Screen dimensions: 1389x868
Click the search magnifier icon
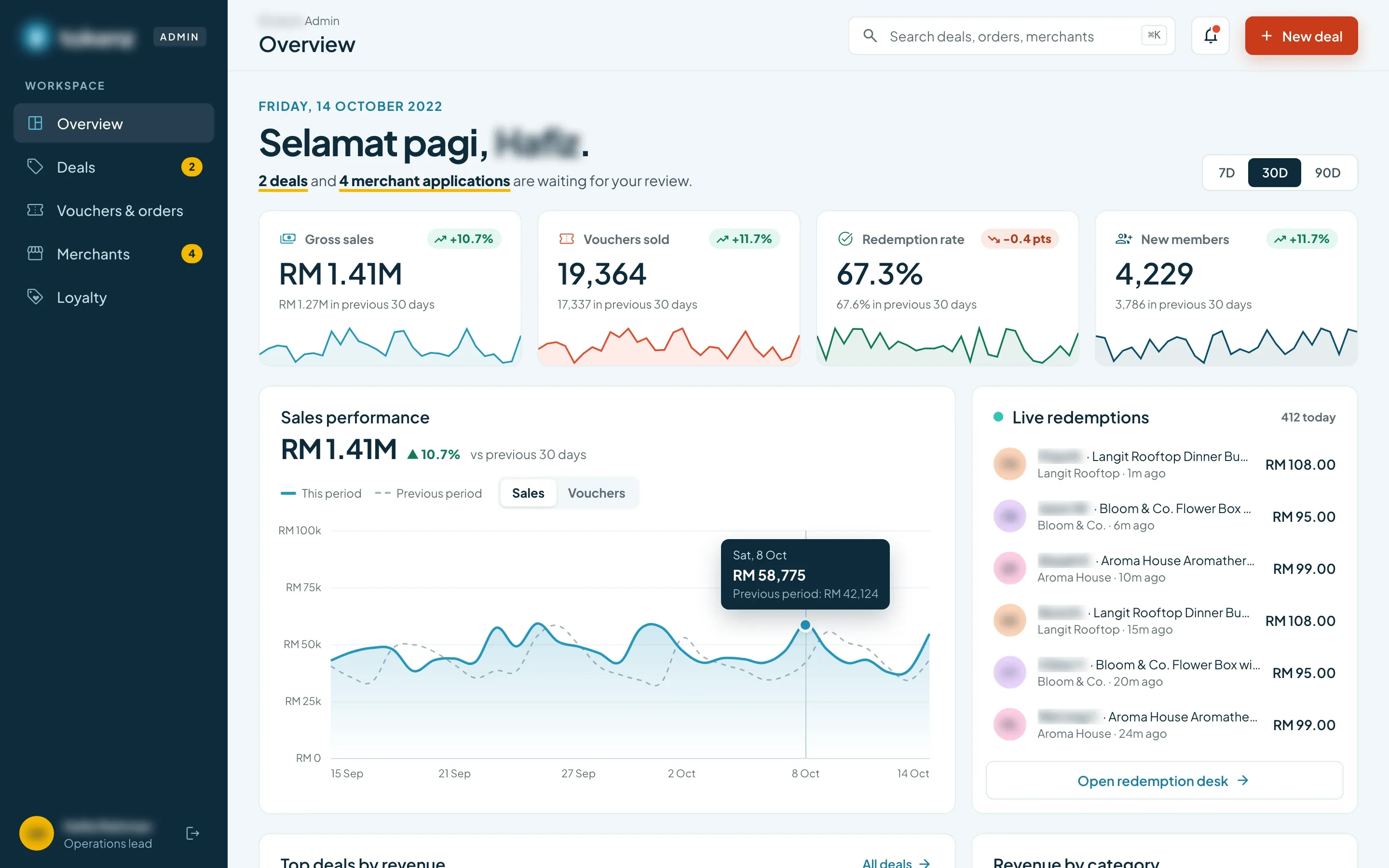point(870,36)
